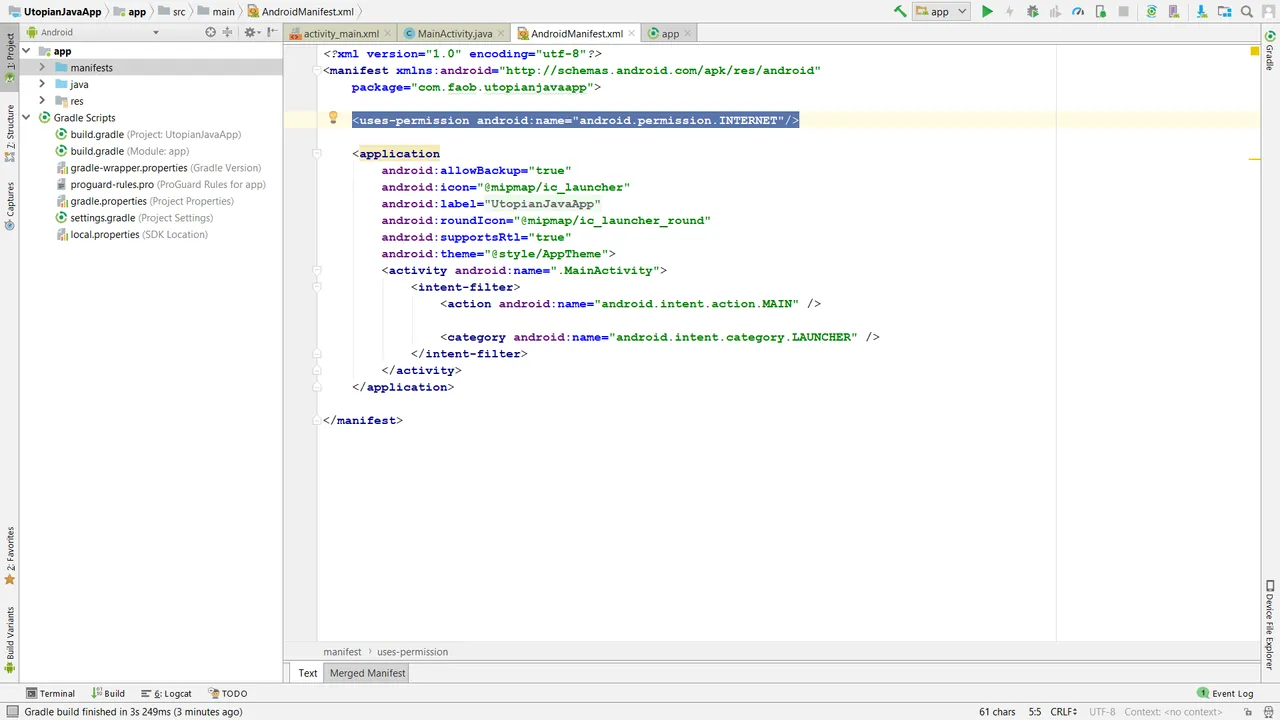
Task: Open the Build tool window
Action: (x=108, y=693)
